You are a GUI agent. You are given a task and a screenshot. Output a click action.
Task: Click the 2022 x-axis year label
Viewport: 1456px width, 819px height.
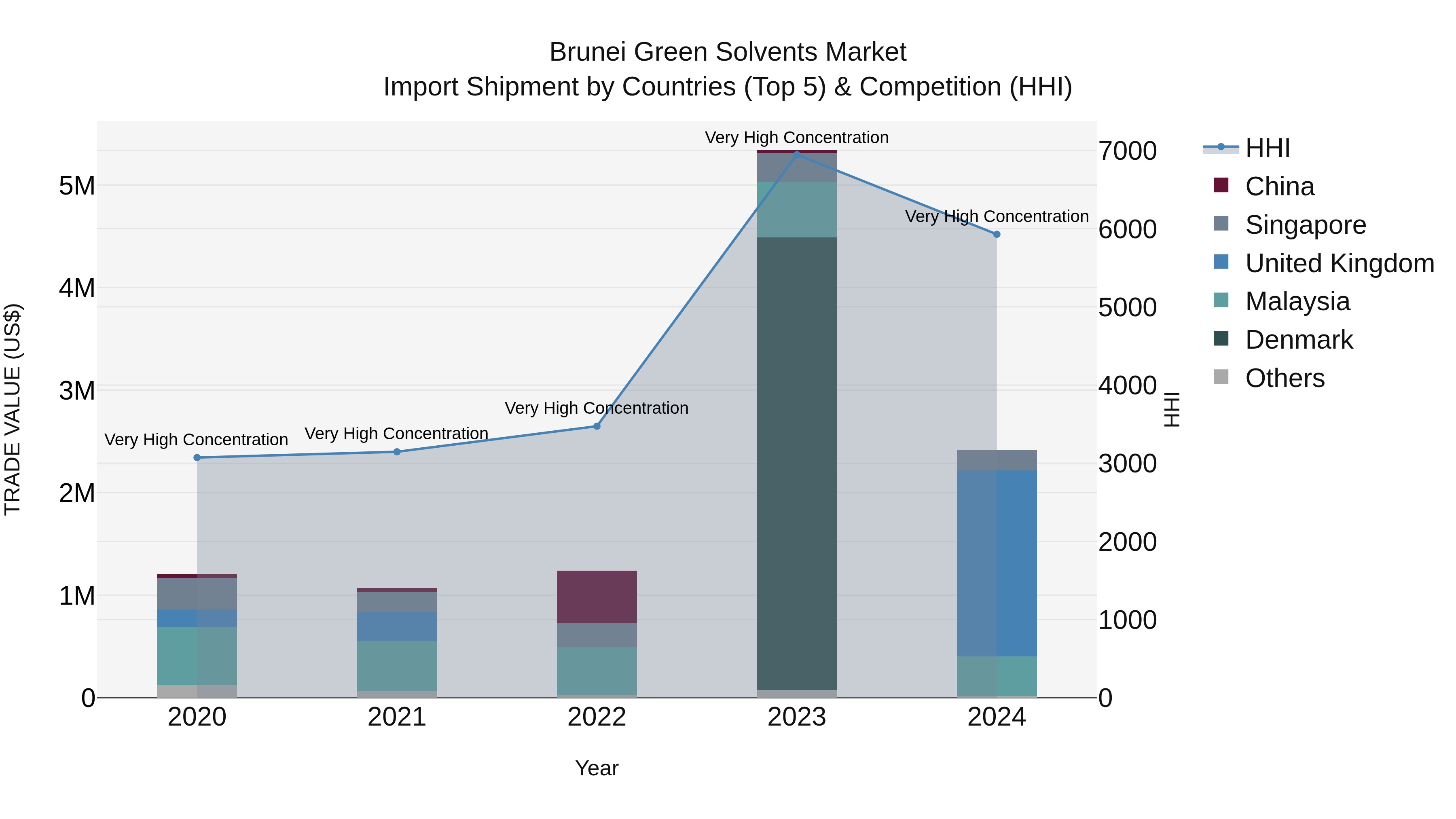click(x=597, y=717)
